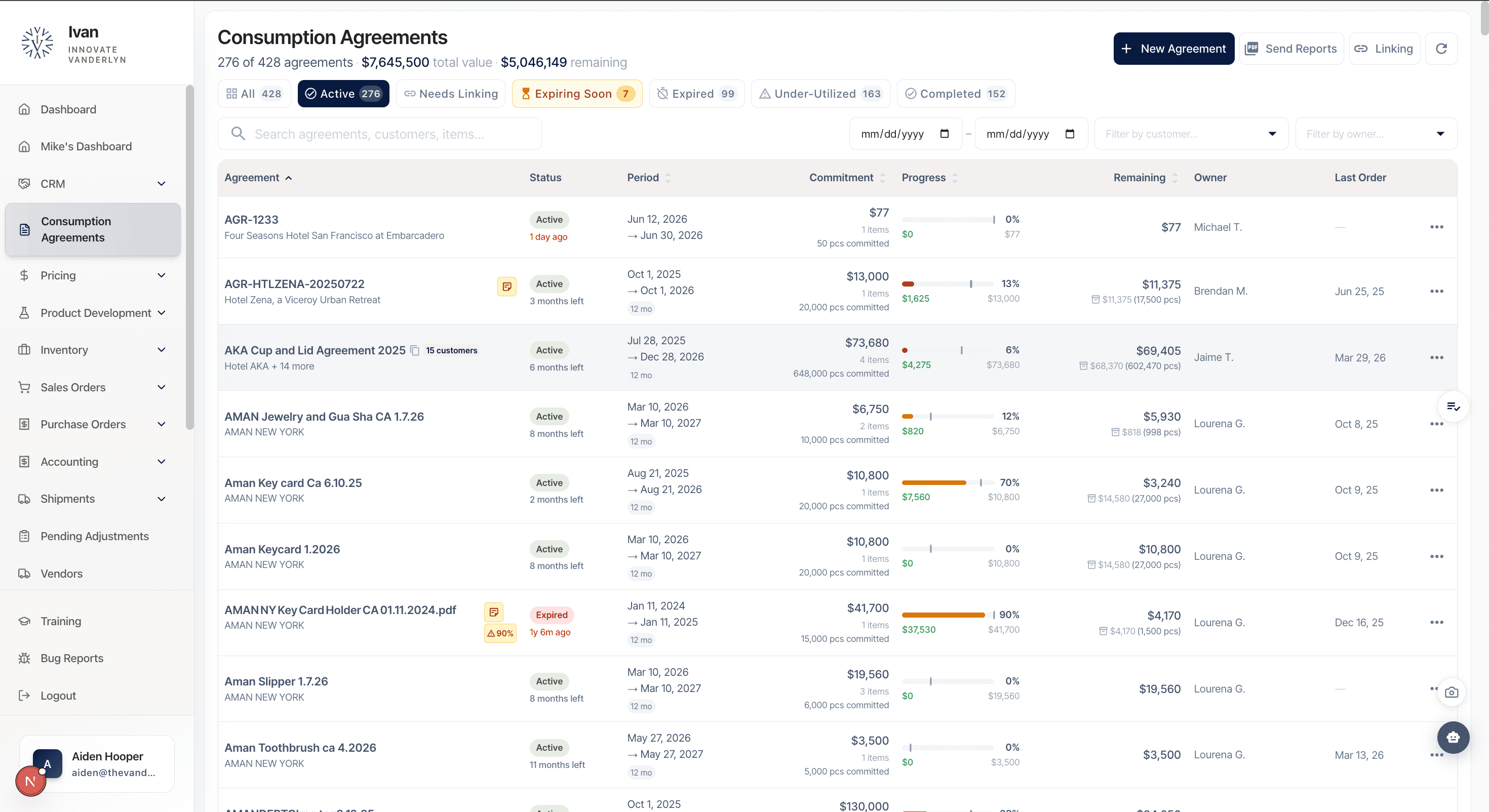Viewport: 1489px width, 812px height.
Task: Click the 15 customers badge
Action: [x=451, y=350]
